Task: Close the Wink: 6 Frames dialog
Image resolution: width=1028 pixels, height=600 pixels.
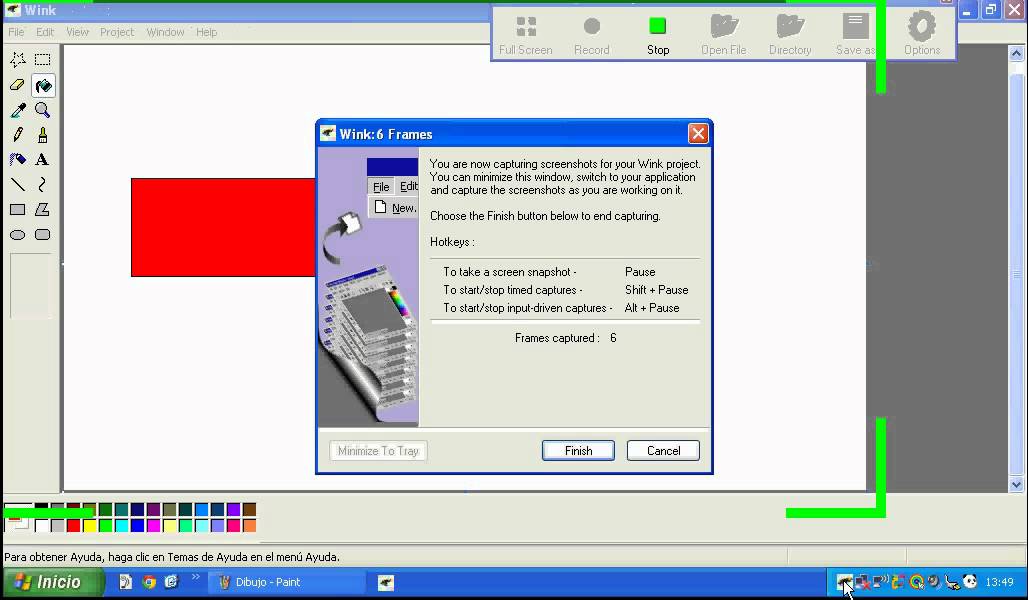Action: pos(698,134)
